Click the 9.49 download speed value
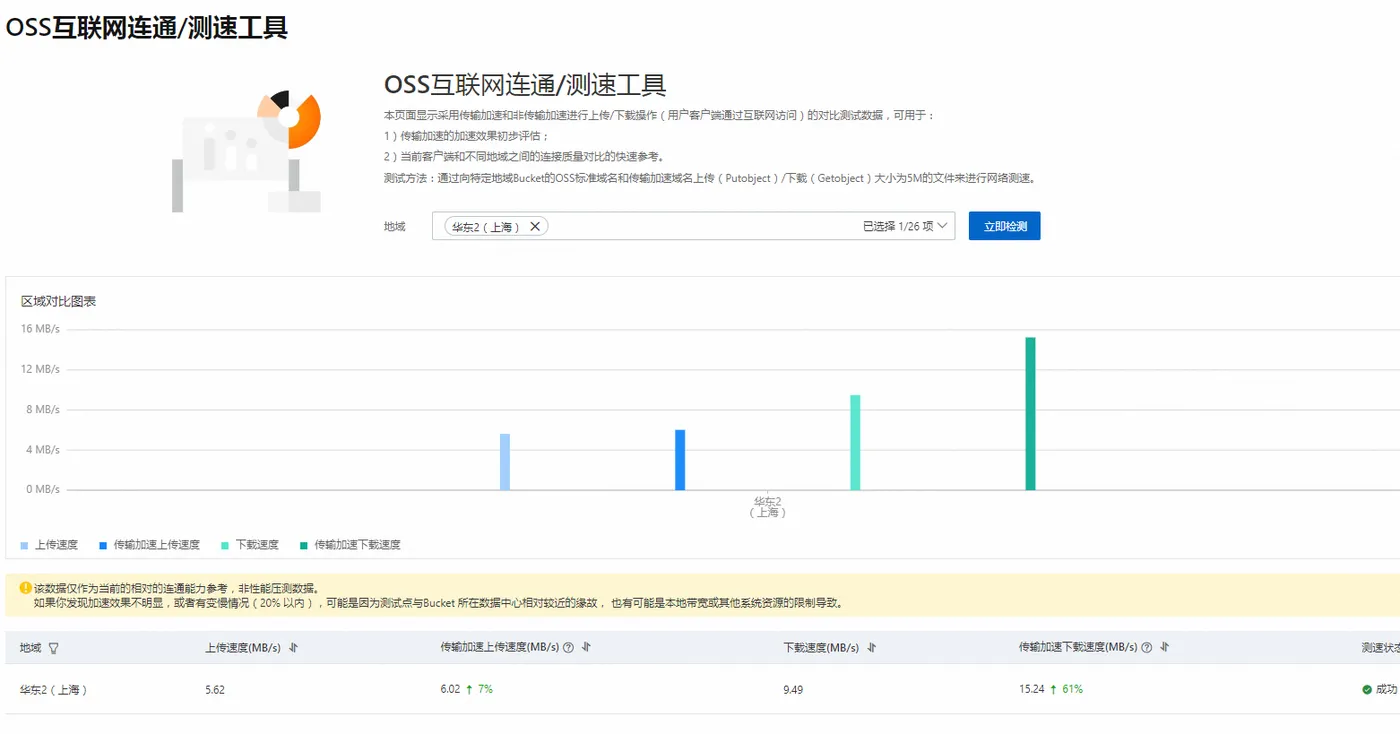Viewport: 1400px width, 734px height. pos(793,690)
